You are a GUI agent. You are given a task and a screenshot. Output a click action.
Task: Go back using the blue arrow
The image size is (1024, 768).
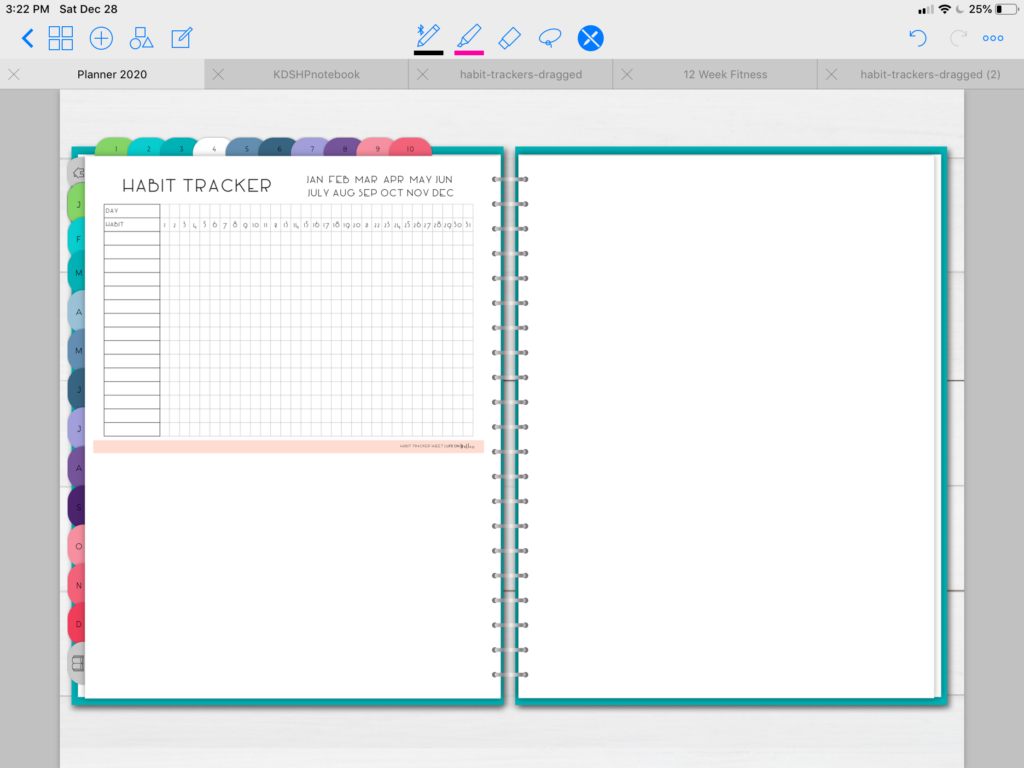tap(27, 38)
